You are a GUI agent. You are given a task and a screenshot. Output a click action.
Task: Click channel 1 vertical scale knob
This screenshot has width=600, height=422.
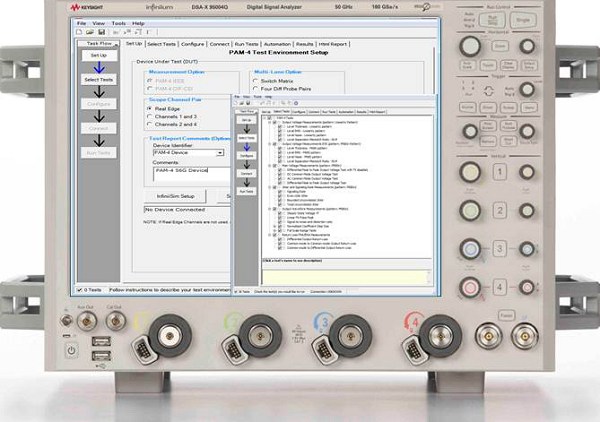point(470,172)
